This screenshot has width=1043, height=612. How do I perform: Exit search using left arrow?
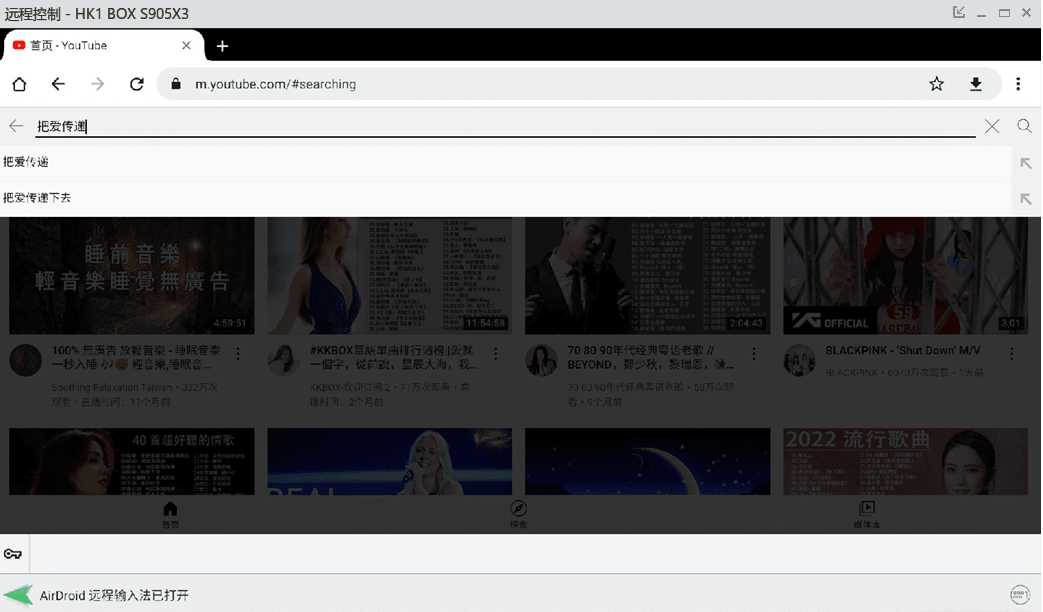[16, 126]
